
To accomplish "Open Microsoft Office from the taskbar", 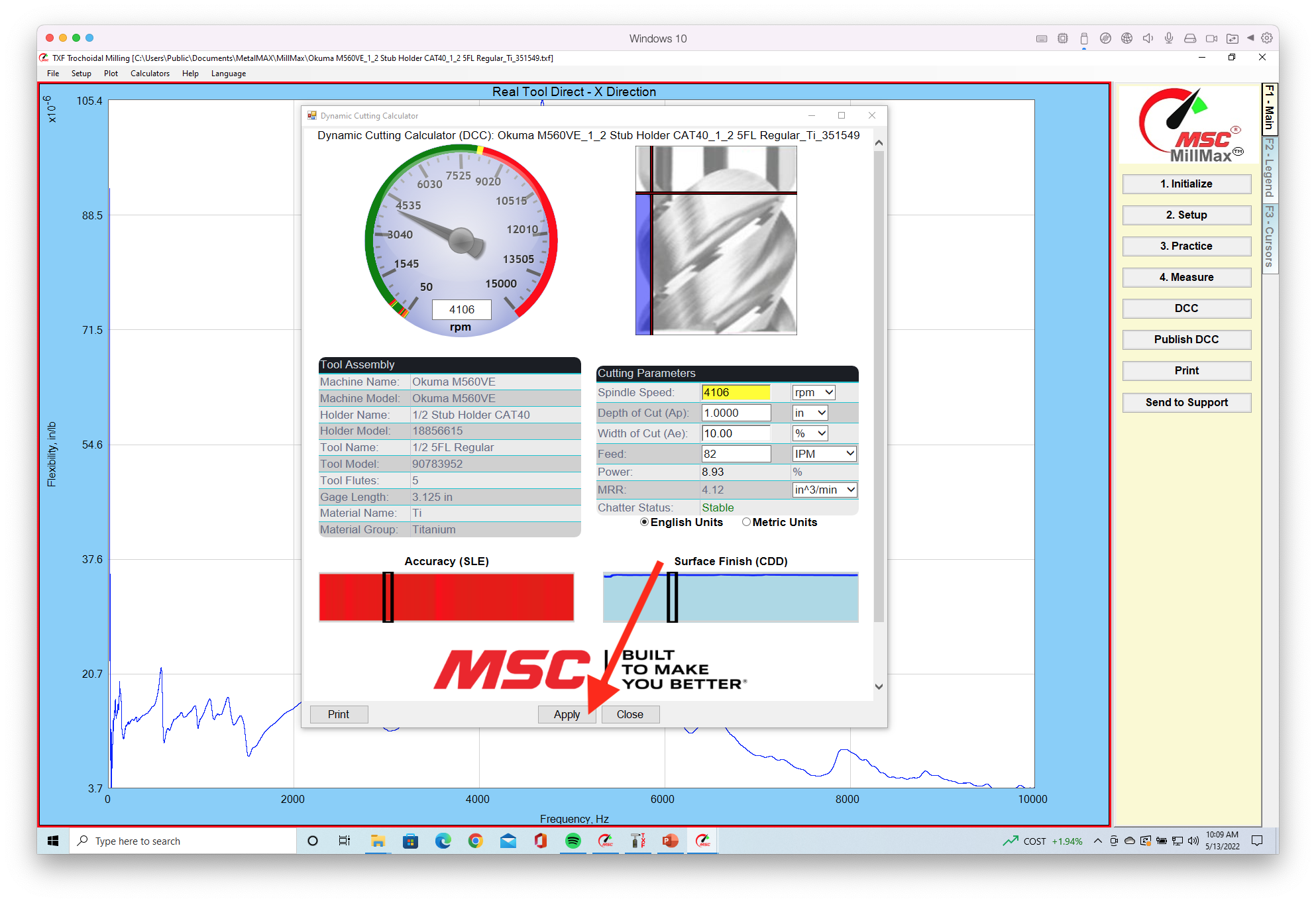I will (541, 841).
